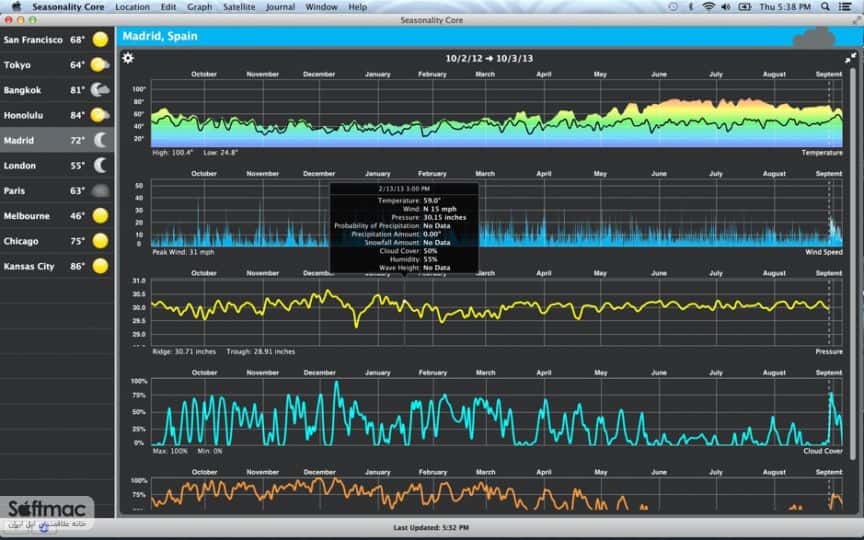Click the Cloud Cover graph label
864x540 pixels.
[822, 451]
